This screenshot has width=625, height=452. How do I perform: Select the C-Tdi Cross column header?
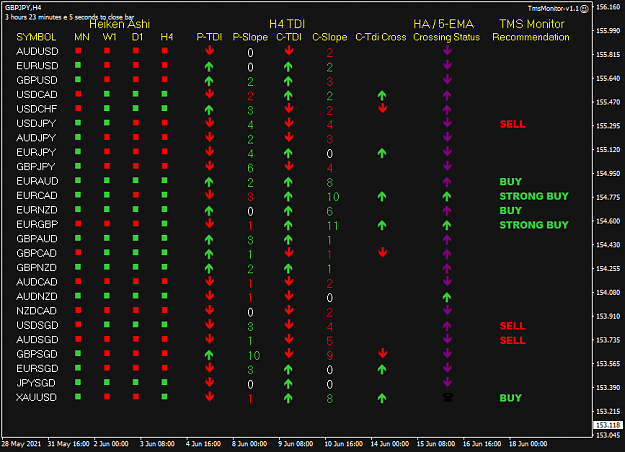381,37
